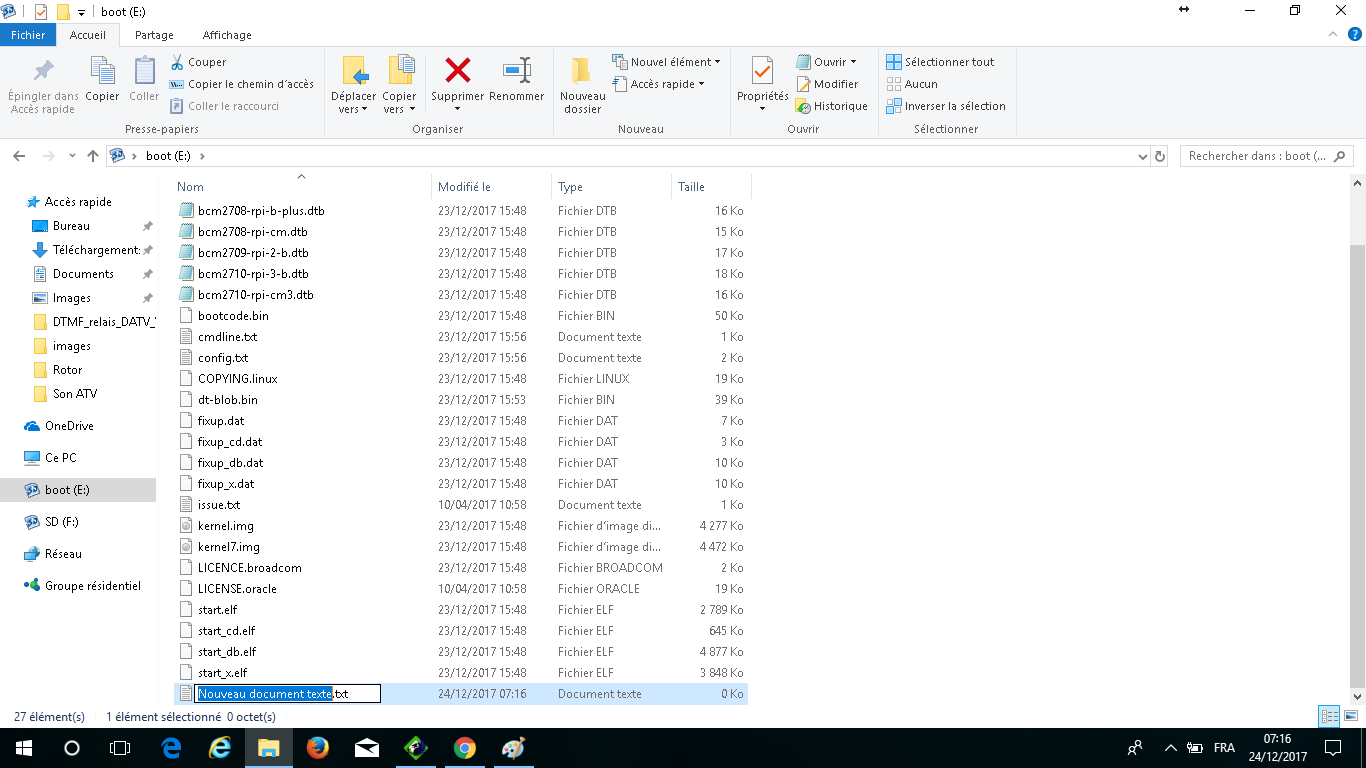1366x768 pixels.
Task: Click the Copier icon in Presse-papiers
Action: coord(102,72)
